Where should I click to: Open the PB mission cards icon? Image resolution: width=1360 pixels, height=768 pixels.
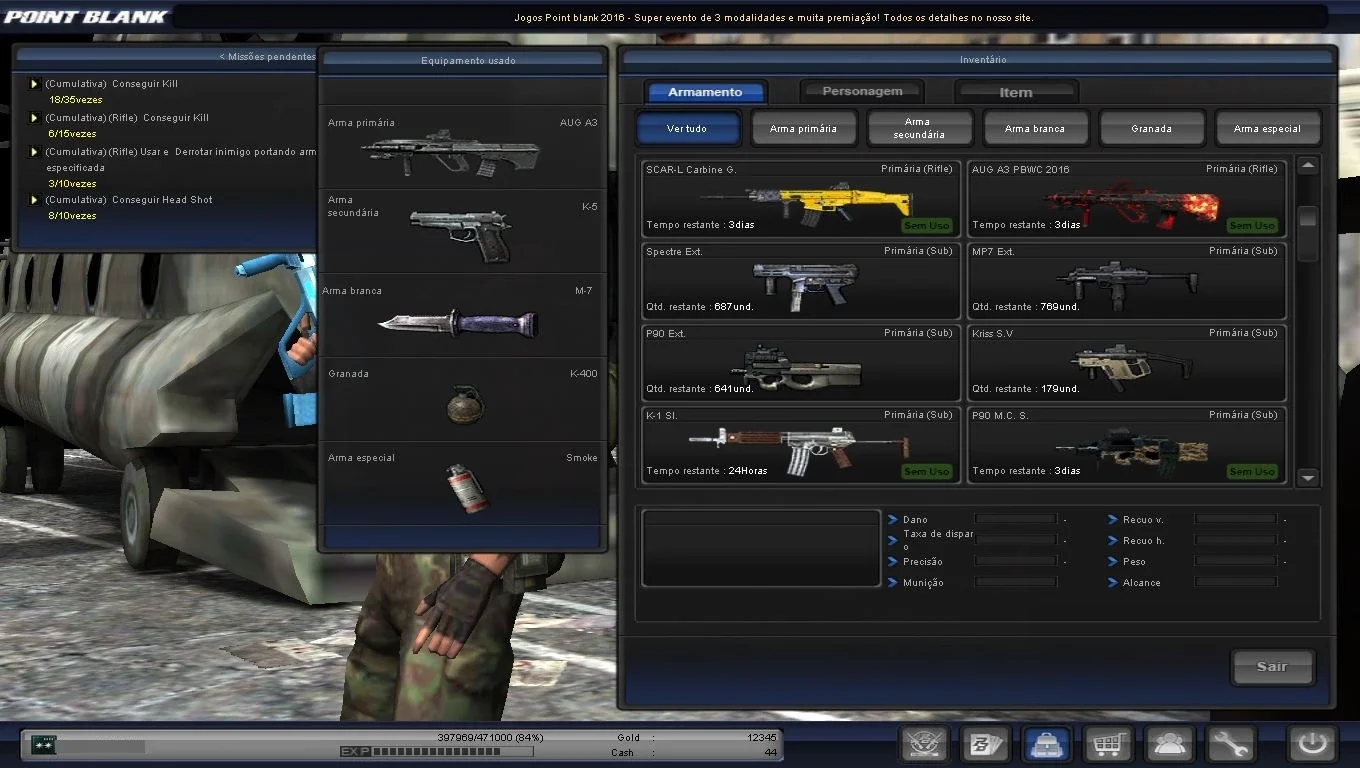pyautogui.click(x=985, y=744)
